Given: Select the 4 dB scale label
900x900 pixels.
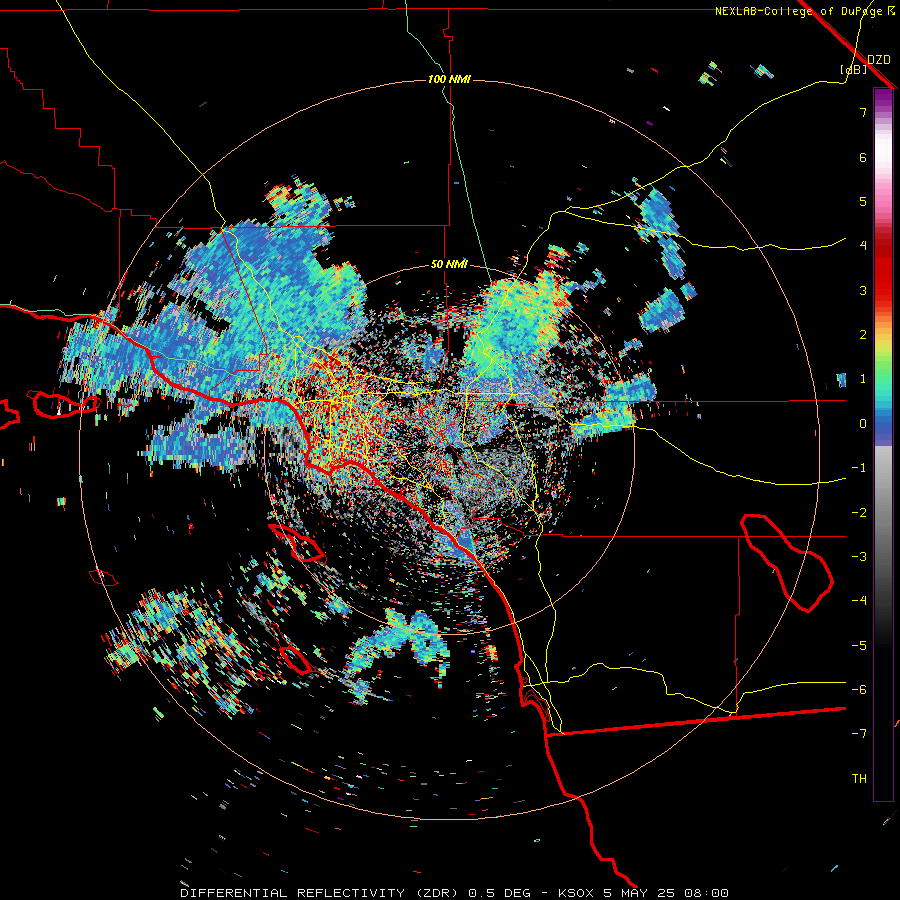Looking at the screenshot, I should (x=863, y=246).
